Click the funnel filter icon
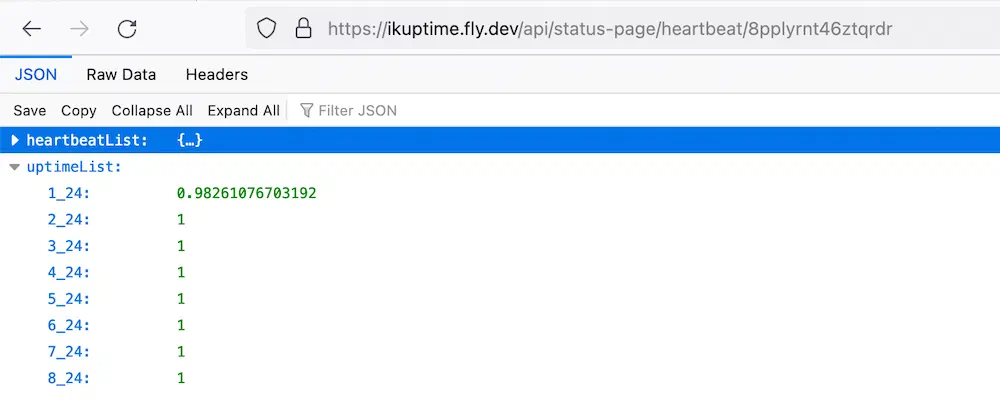The image size is (1000, 407). click(307, 110)
